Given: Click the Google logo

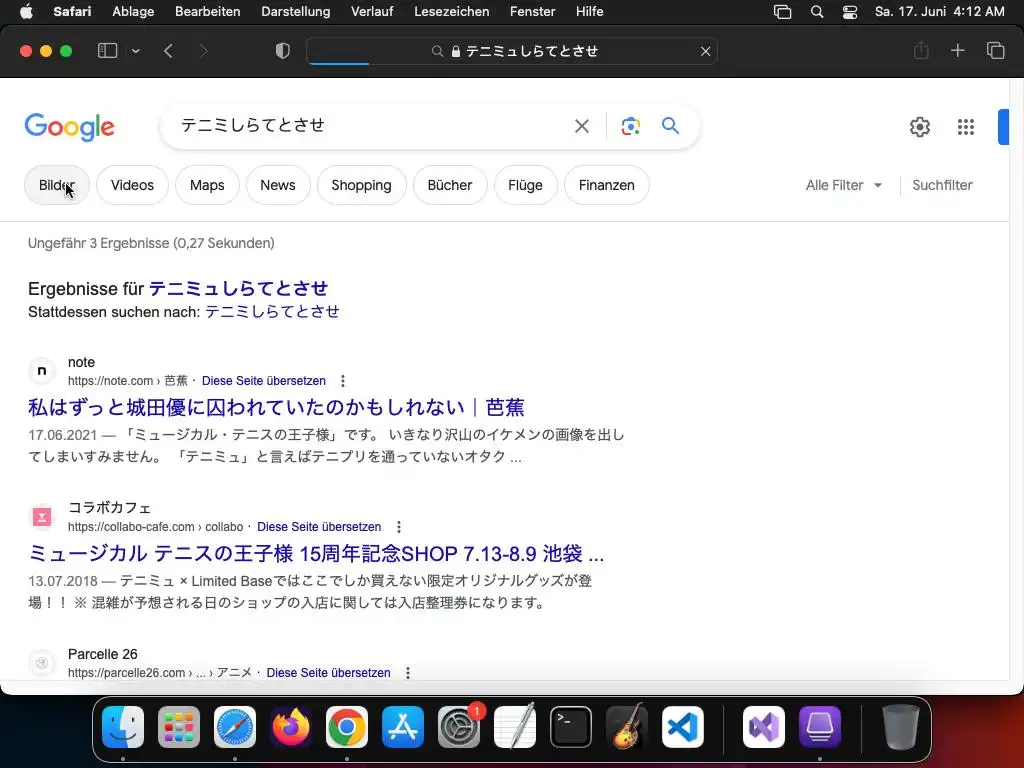Looking at the screenshot, I should 69,127.
